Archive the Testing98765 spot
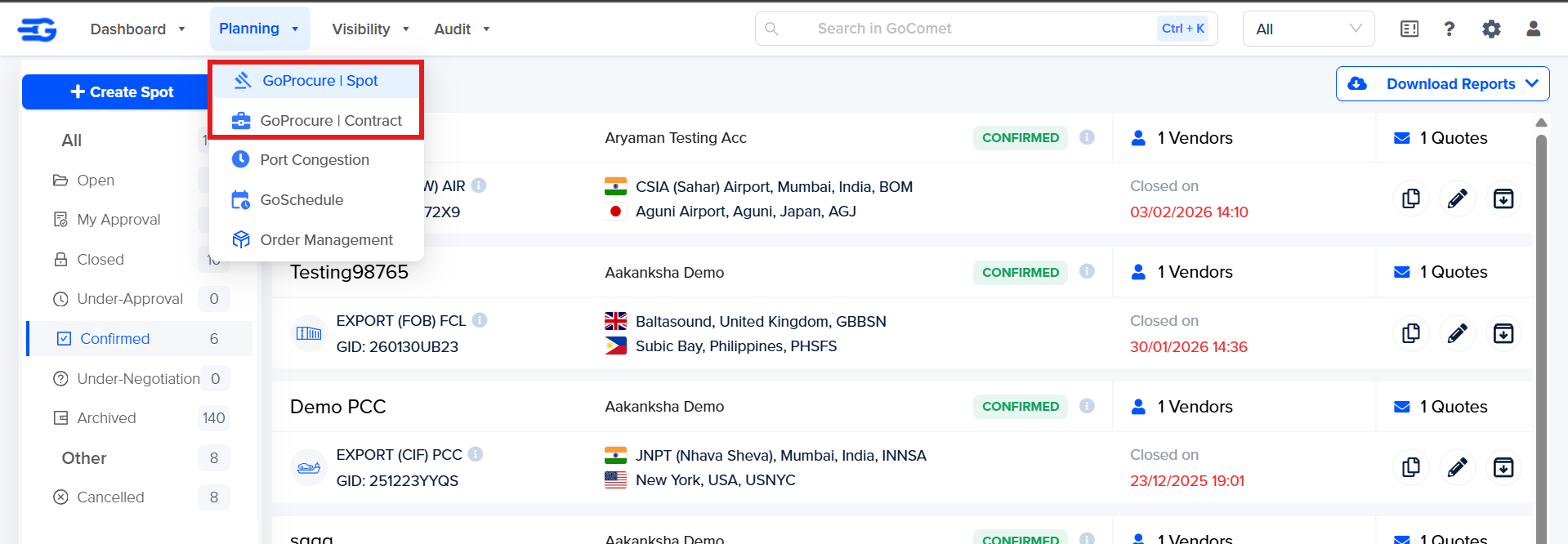Viewport: 1568px width, 544px height. click(1503, 333)
